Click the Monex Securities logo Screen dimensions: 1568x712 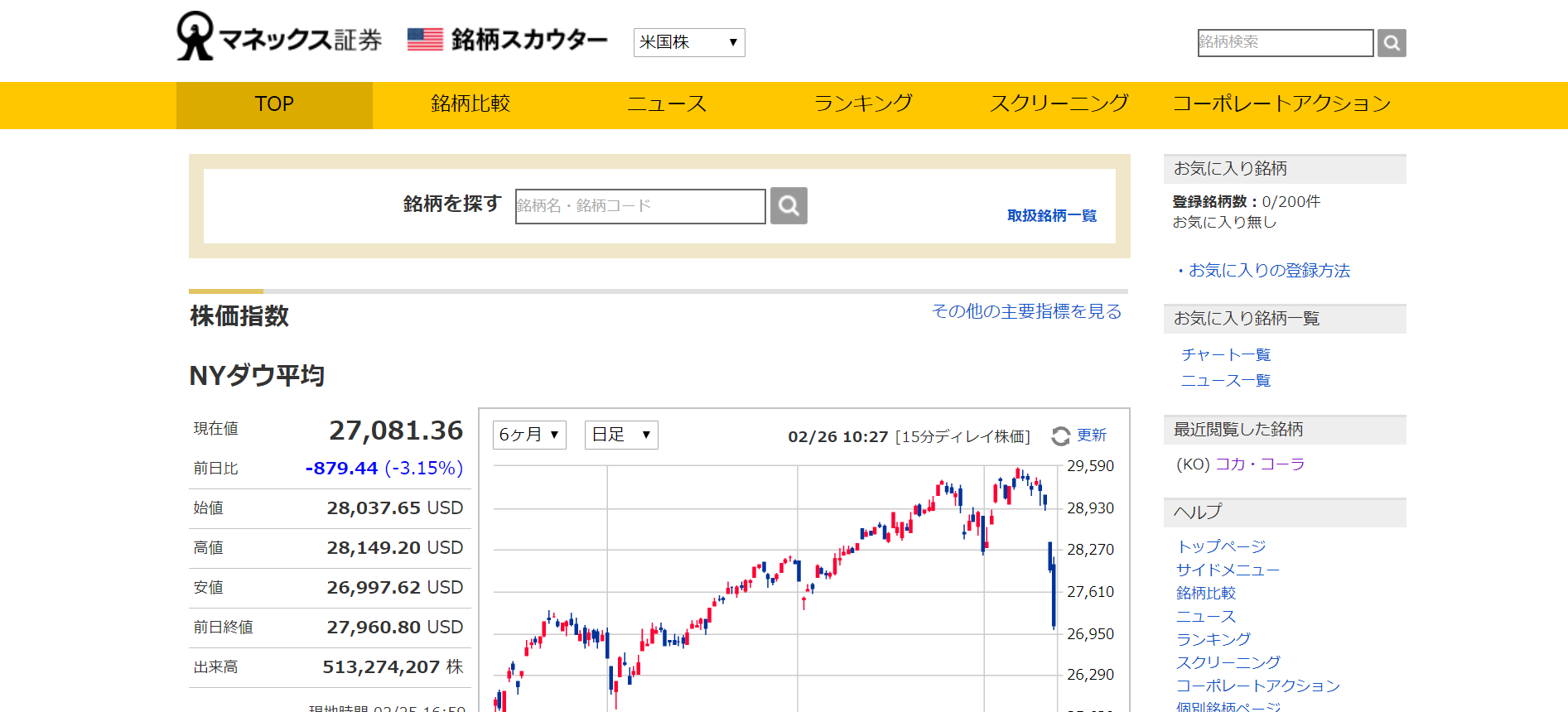click(279, 37)
